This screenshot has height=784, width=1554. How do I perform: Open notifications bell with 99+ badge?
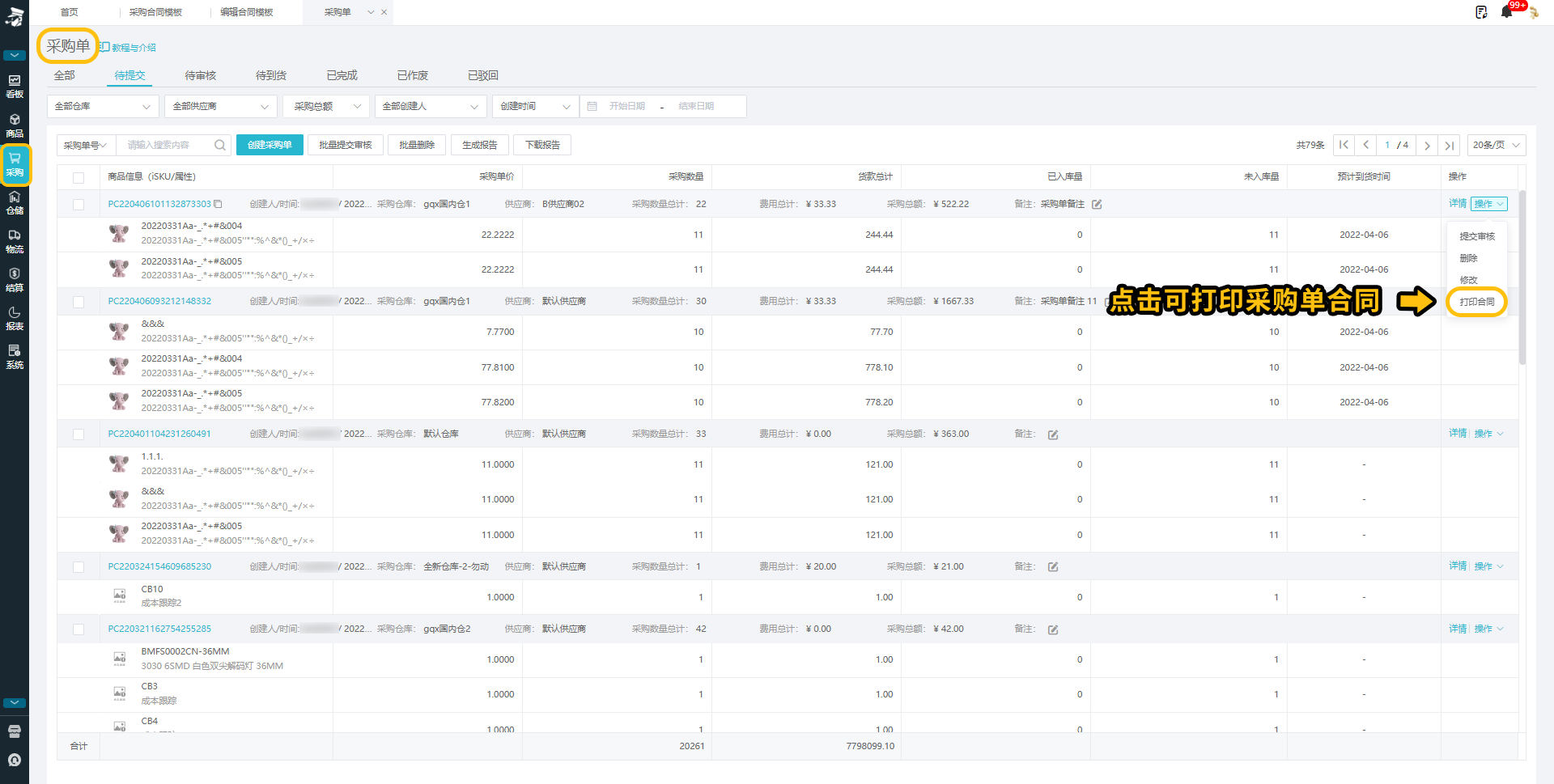1507,12
